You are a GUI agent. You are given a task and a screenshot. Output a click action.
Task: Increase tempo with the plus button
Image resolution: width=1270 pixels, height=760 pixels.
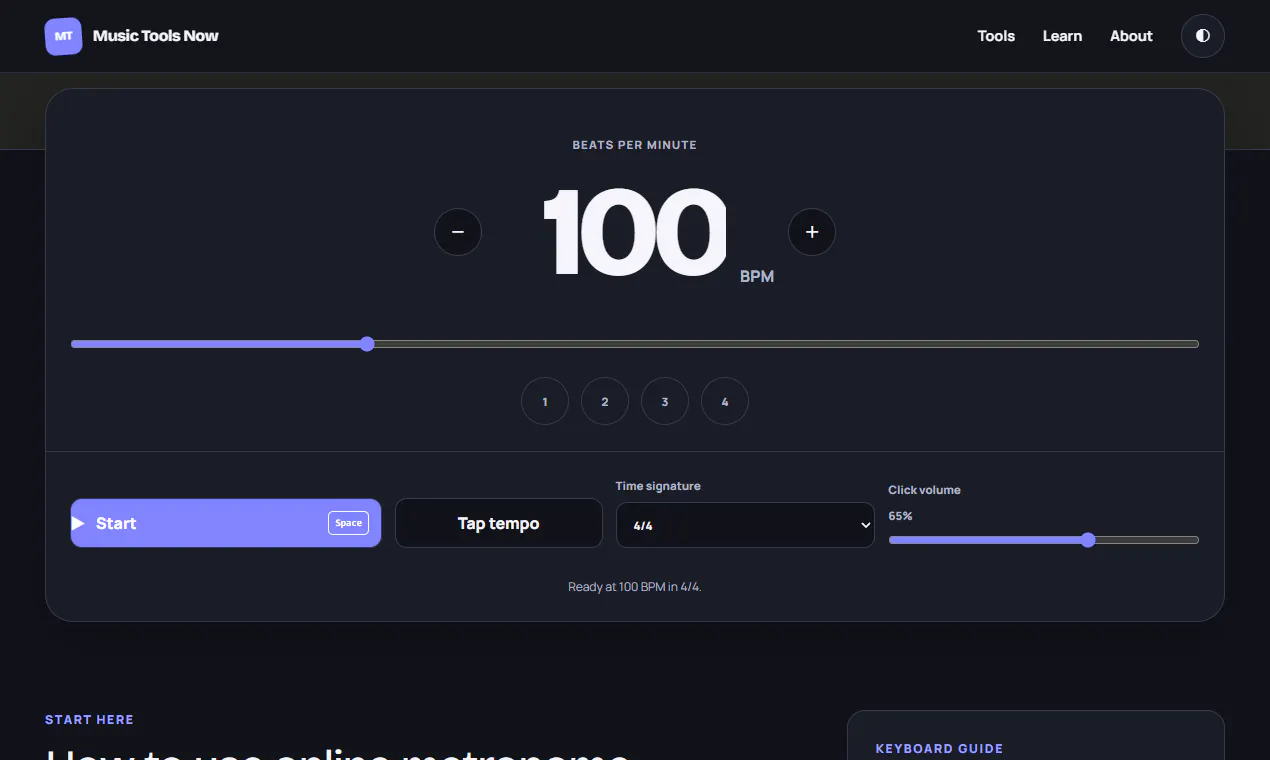812,232
